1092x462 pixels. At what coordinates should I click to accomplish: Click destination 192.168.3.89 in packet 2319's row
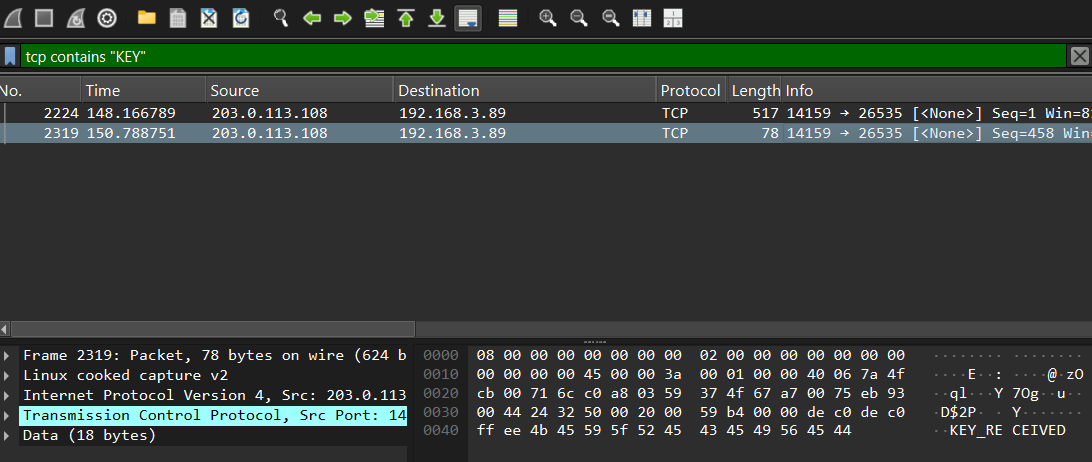[x=452, y=133]
